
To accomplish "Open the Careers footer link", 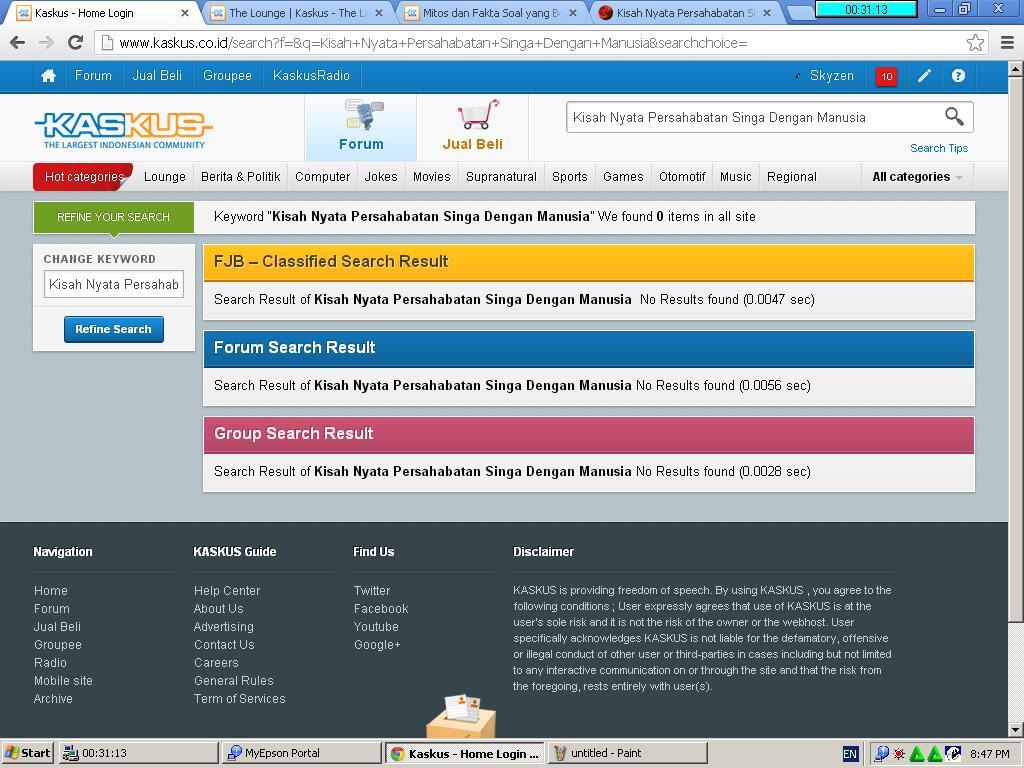I will coord(216,663).
